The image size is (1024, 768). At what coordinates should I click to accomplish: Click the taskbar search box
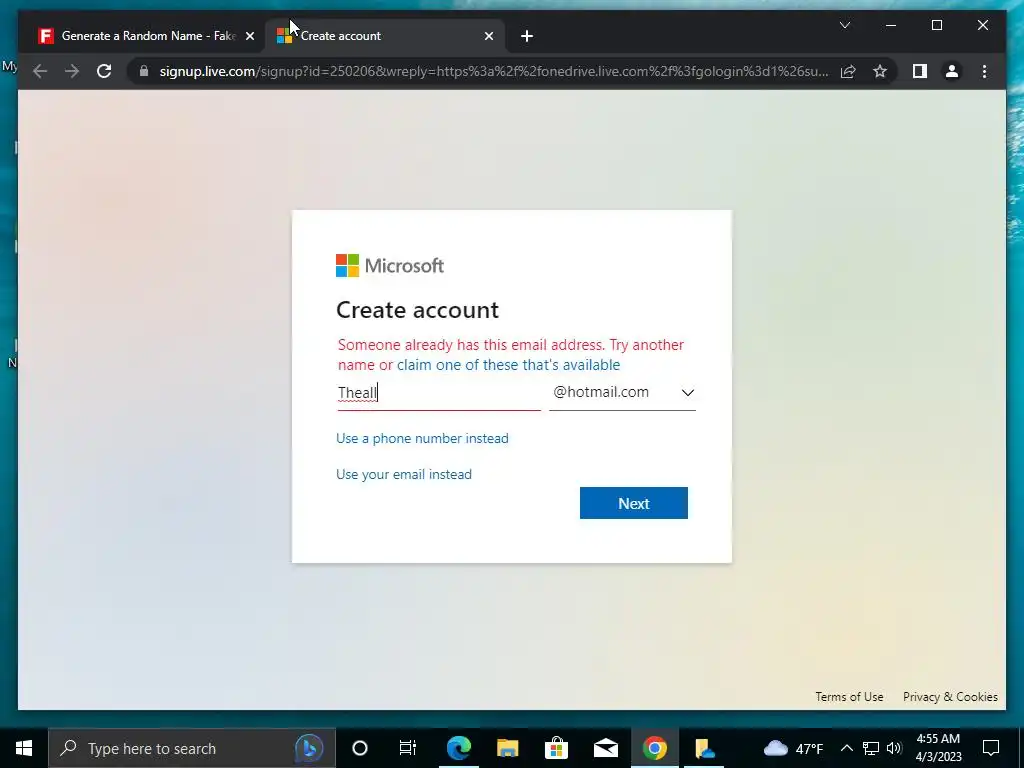click(191, 748)
